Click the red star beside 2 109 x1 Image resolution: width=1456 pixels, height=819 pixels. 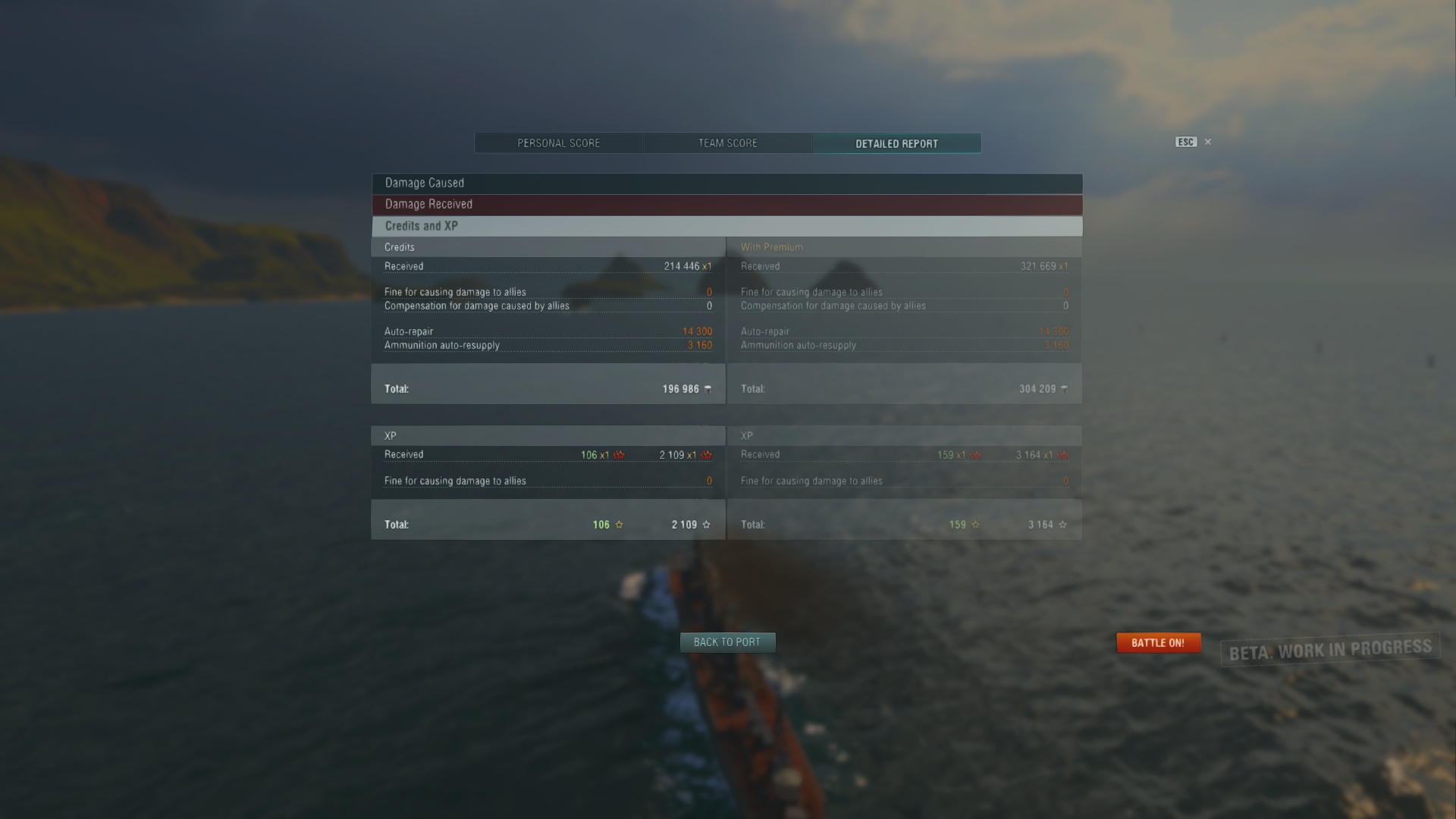tap(706, 455)
